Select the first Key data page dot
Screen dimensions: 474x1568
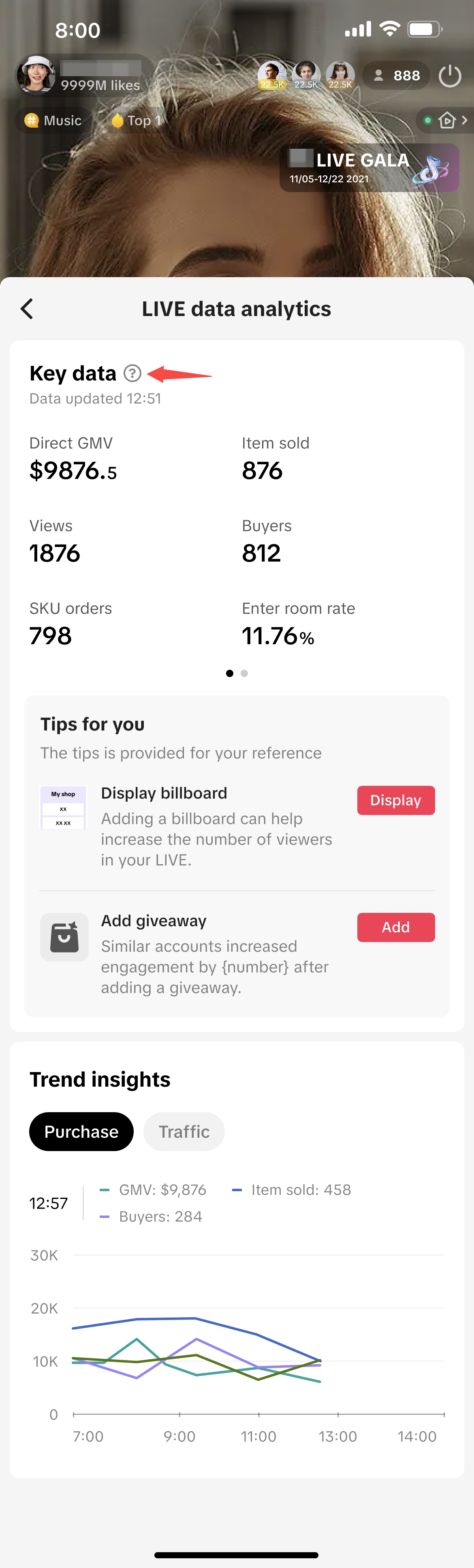coord(229,673)
